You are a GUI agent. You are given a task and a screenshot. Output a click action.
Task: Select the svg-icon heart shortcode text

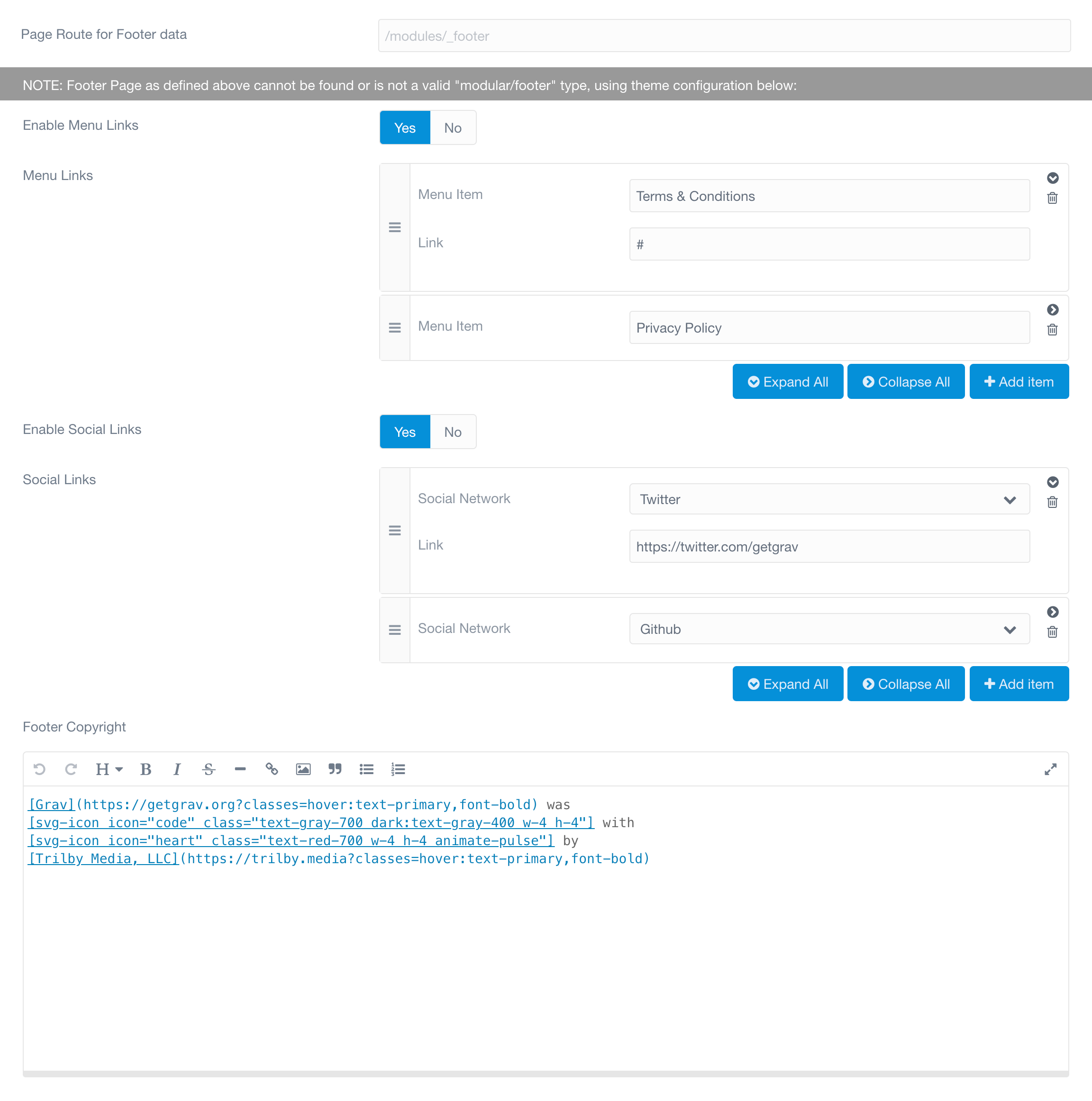[x=291, y=840]
